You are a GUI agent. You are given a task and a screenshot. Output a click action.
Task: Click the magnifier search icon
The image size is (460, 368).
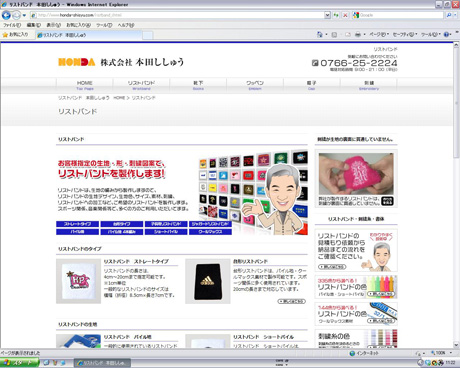(449, 15)
